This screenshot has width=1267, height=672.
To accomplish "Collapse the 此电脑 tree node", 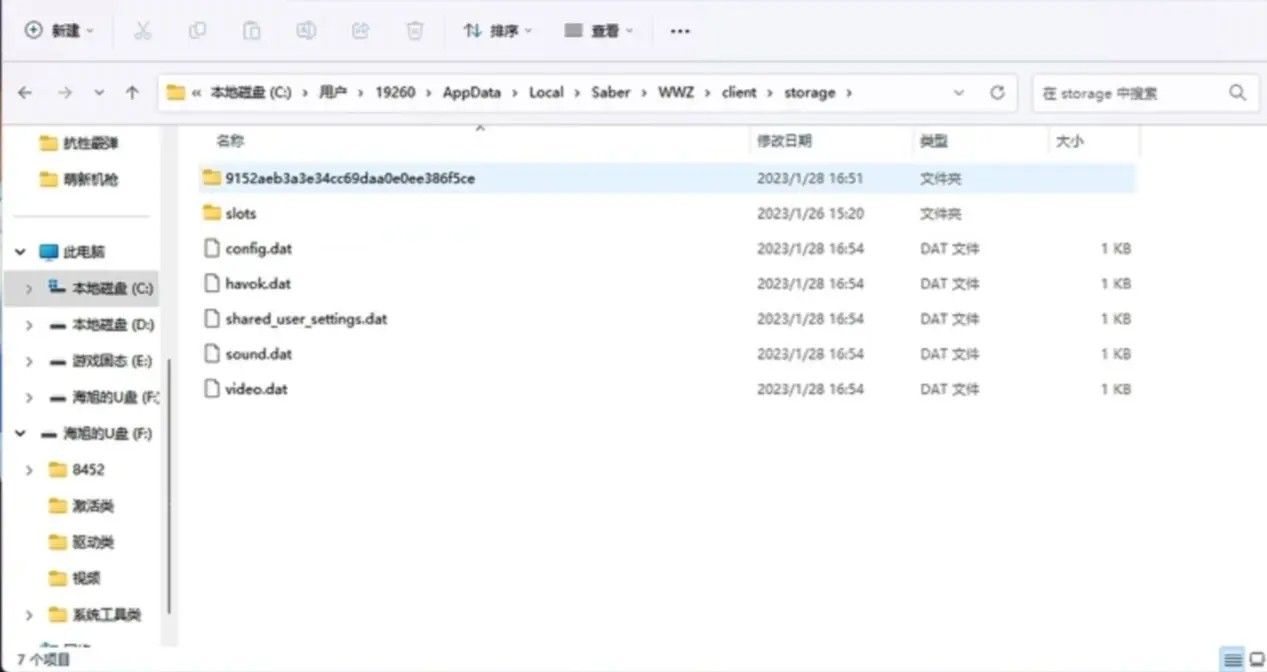I will pyautogui.click(x=20, y=252).
